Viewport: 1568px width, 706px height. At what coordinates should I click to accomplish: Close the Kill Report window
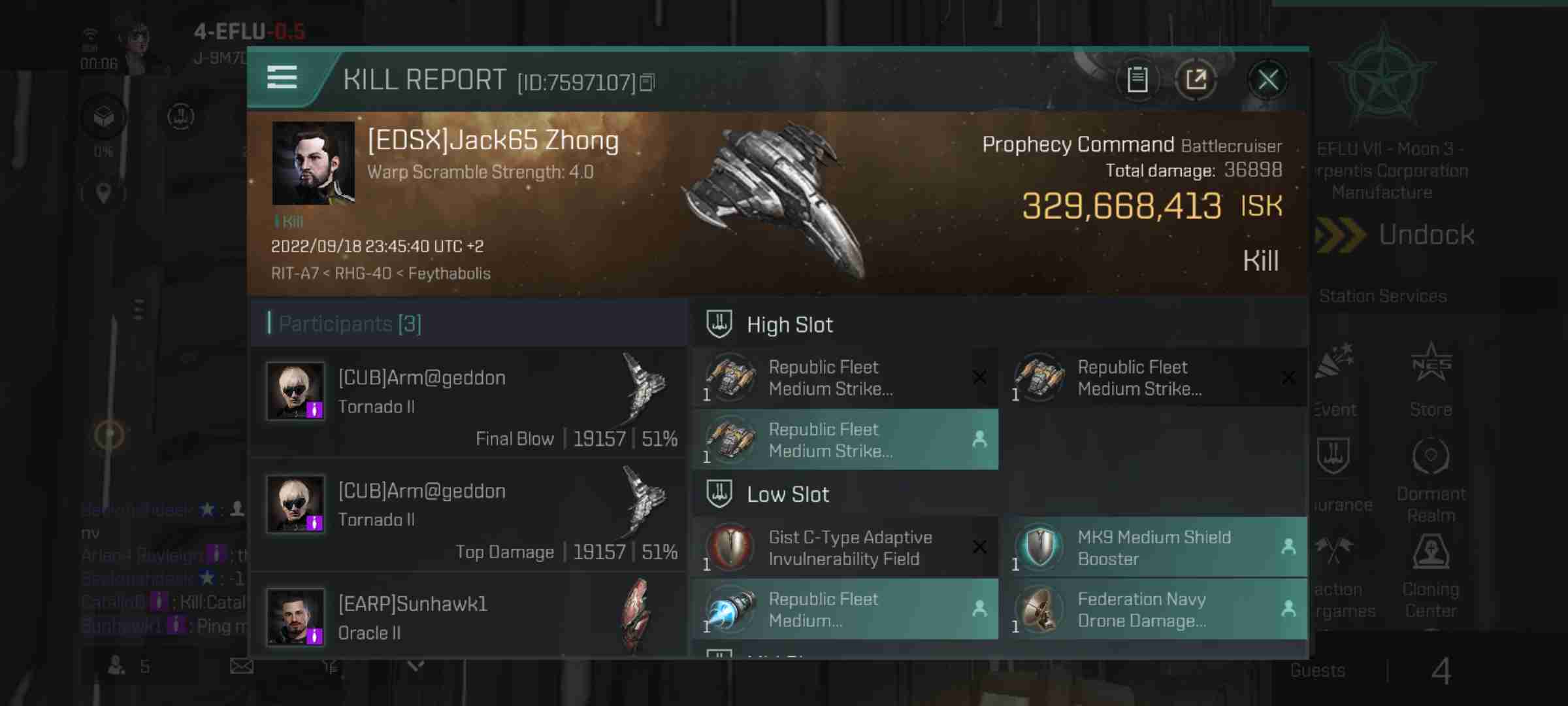pos(1267,80)
